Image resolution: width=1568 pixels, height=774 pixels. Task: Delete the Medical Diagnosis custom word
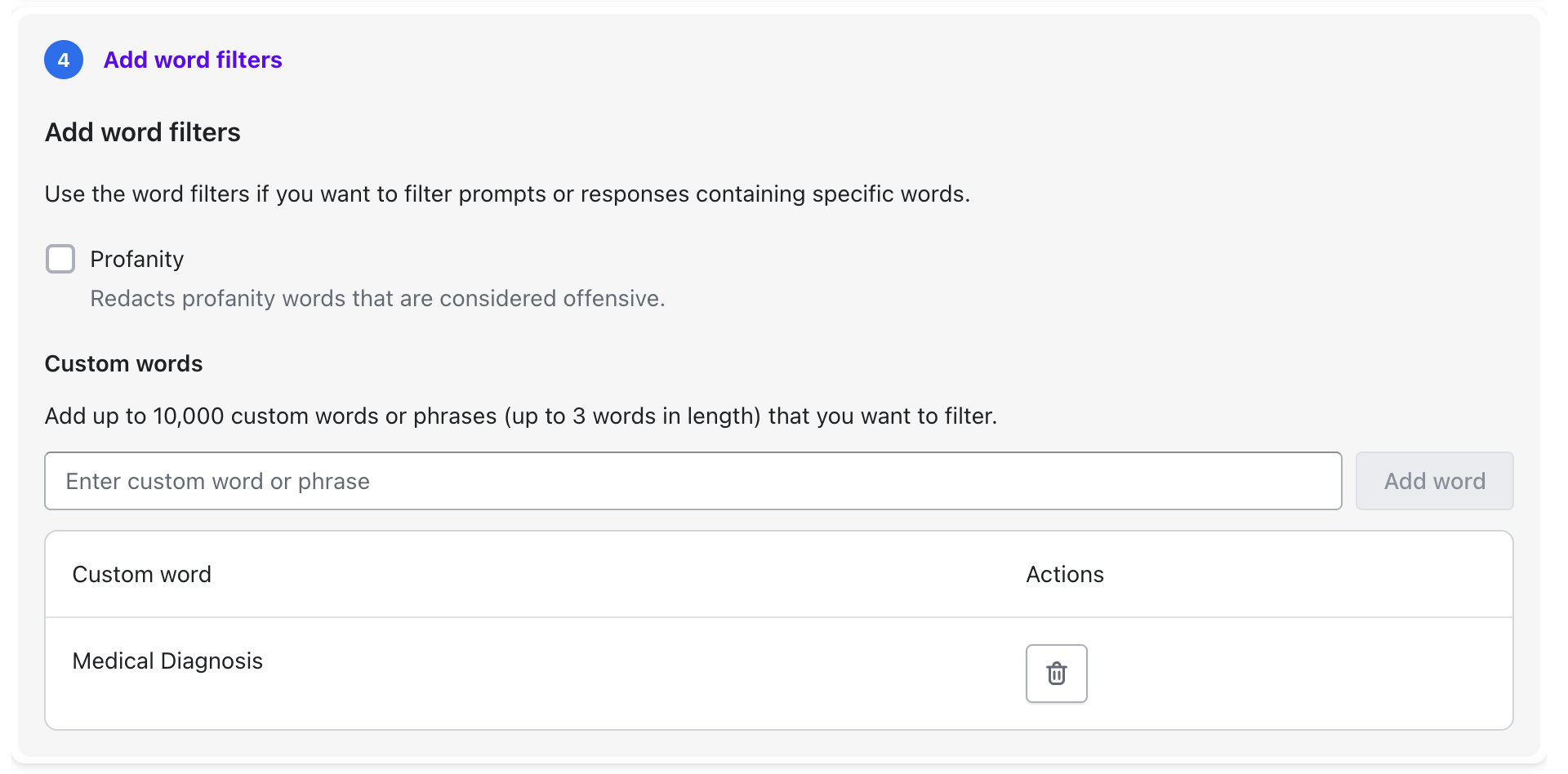[1056, 674]
